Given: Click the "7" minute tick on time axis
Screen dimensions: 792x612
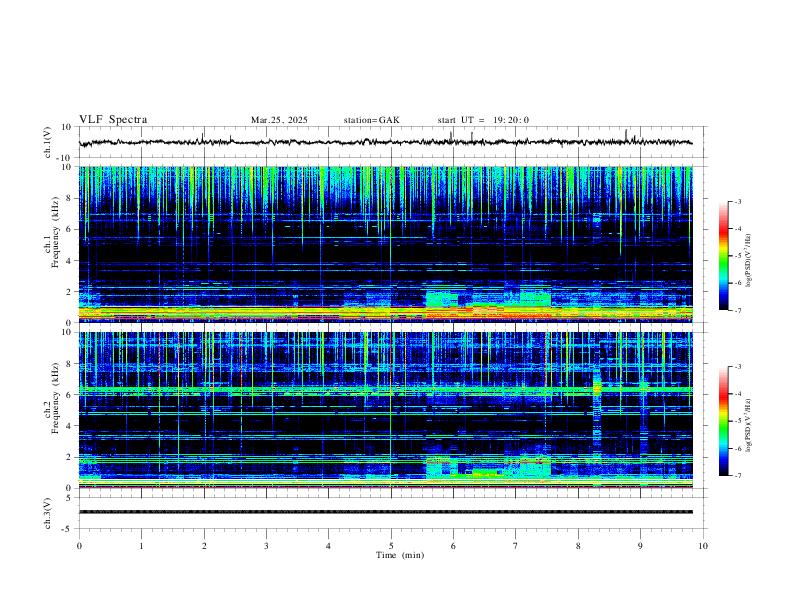Looking at the screenshot, I should (x=516, y=546).
